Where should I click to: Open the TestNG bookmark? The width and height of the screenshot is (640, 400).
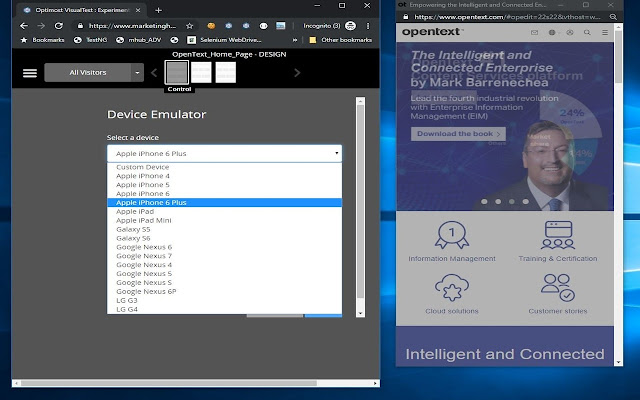click(x=90, y=40)
